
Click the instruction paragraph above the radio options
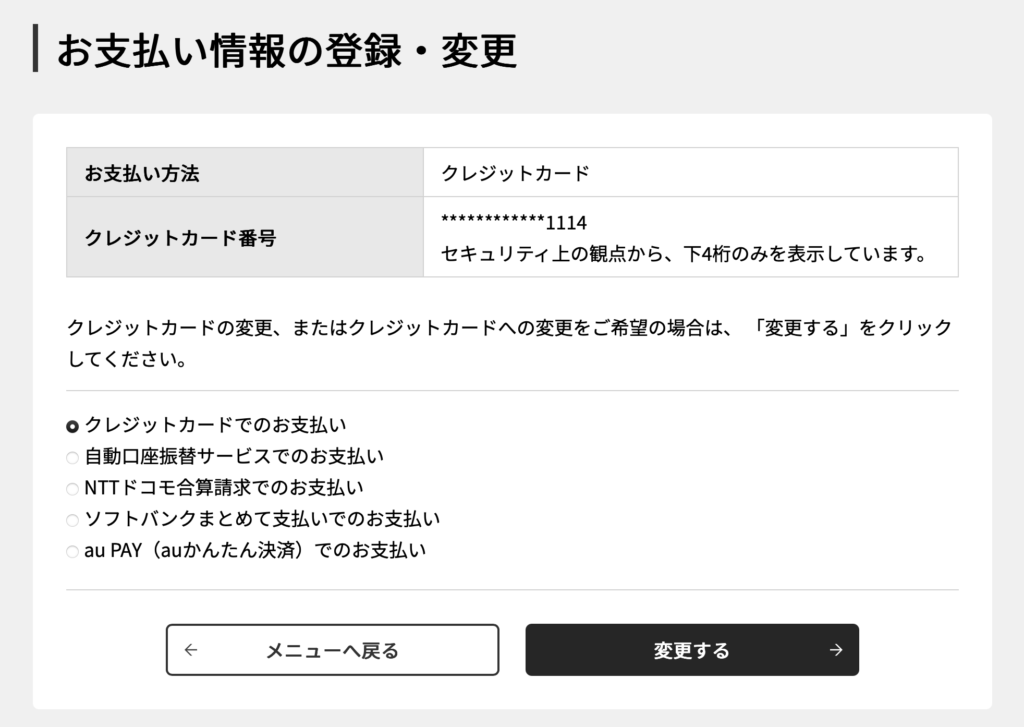coord(509,343)
